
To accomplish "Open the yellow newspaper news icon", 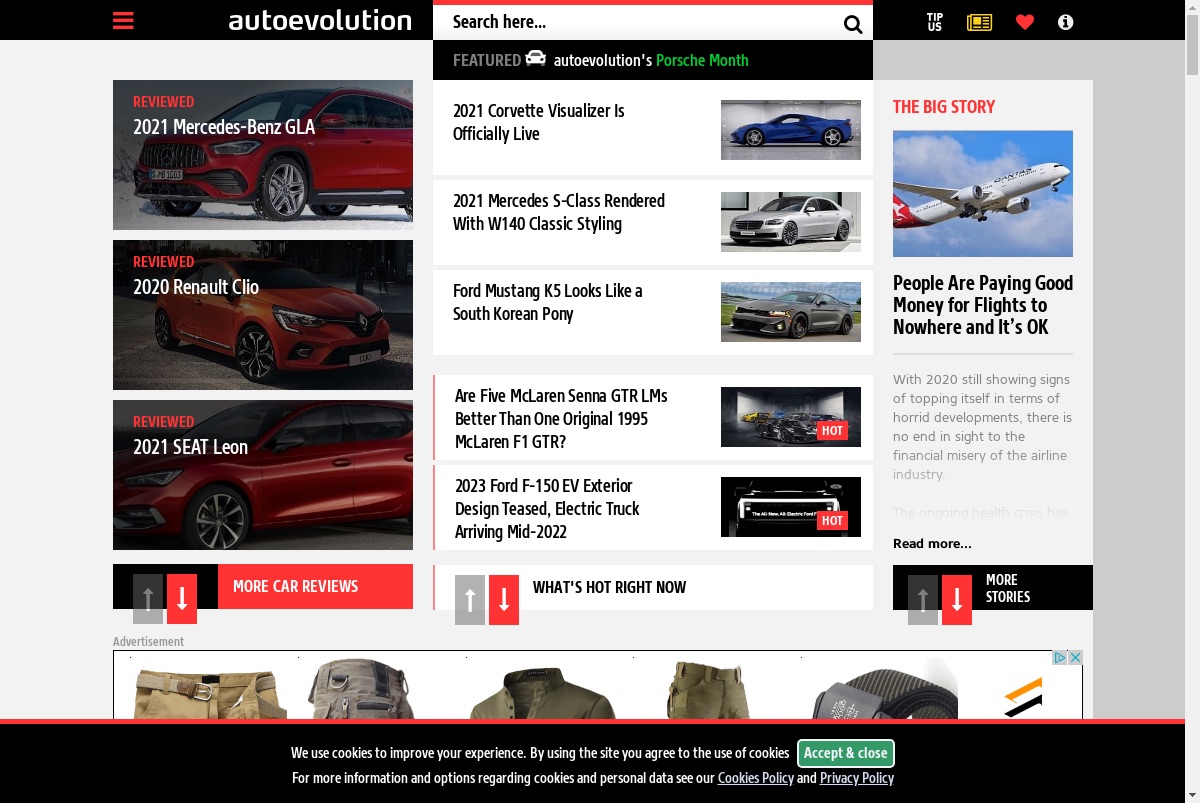I will coord(979,22).
